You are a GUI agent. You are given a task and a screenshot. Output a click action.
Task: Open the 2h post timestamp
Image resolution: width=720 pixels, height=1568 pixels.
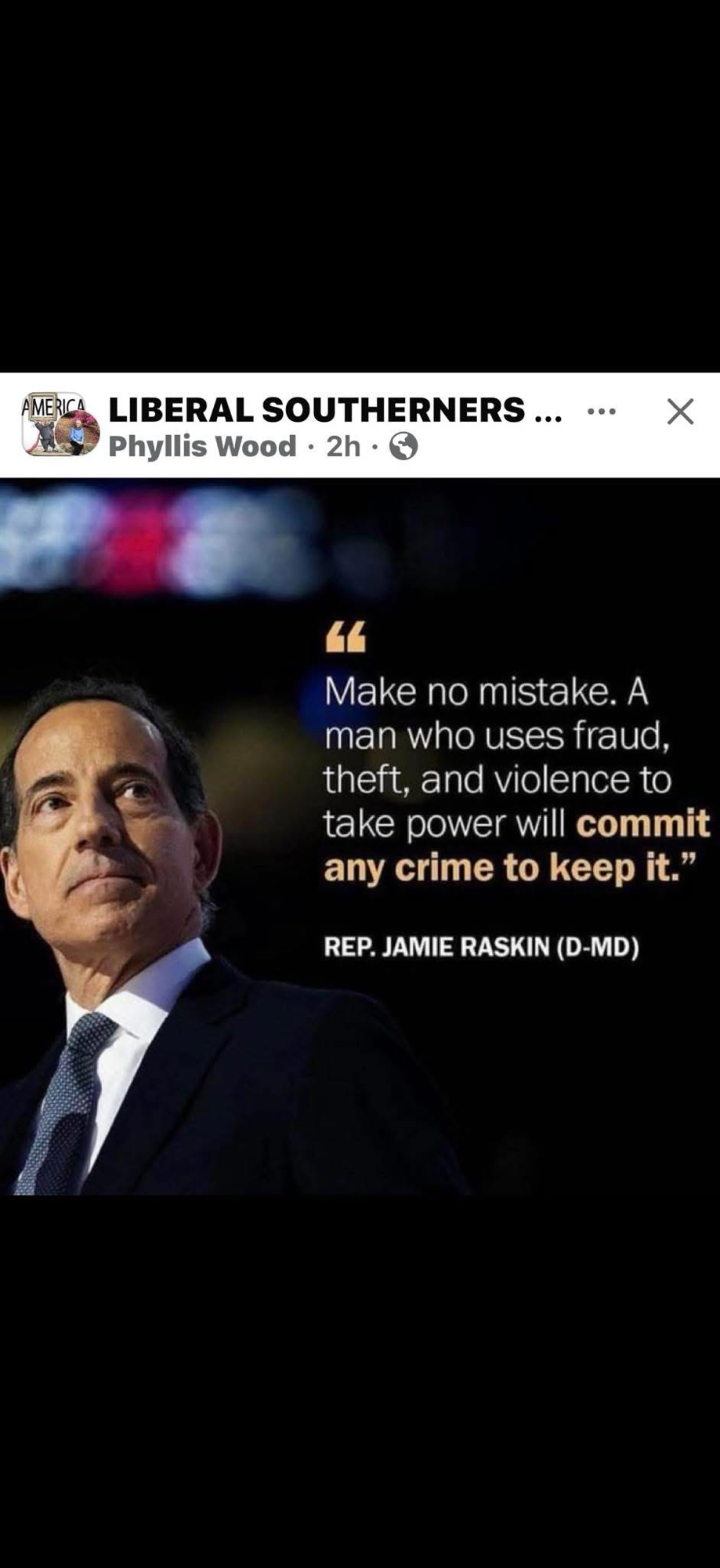tap(343, 446)
